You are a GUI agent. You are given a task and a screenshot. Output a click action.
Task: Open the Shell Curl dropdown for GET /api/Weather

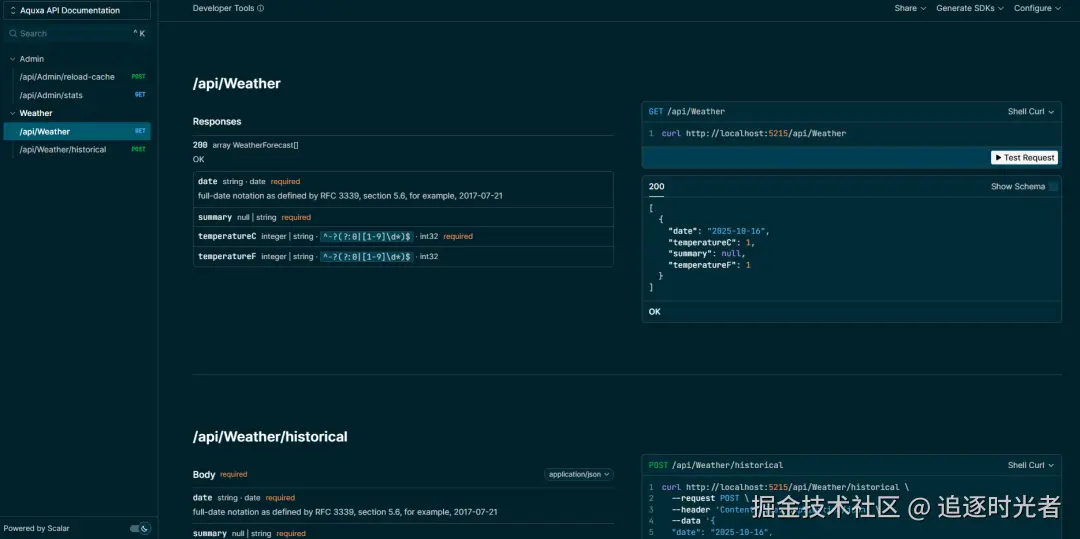pyautogui.click(x=1030, y=112)
